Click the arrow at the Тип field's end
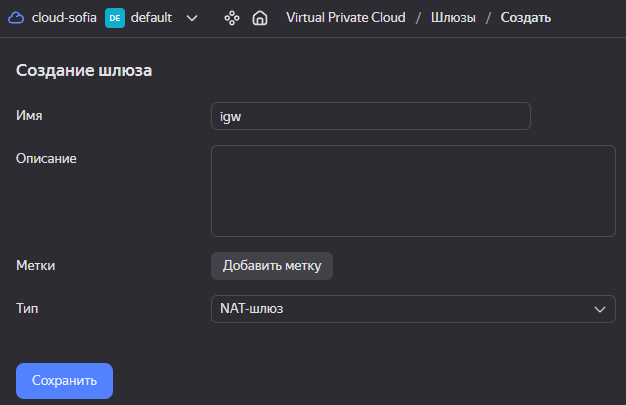 pyautogui.click(x=600, y=309)
